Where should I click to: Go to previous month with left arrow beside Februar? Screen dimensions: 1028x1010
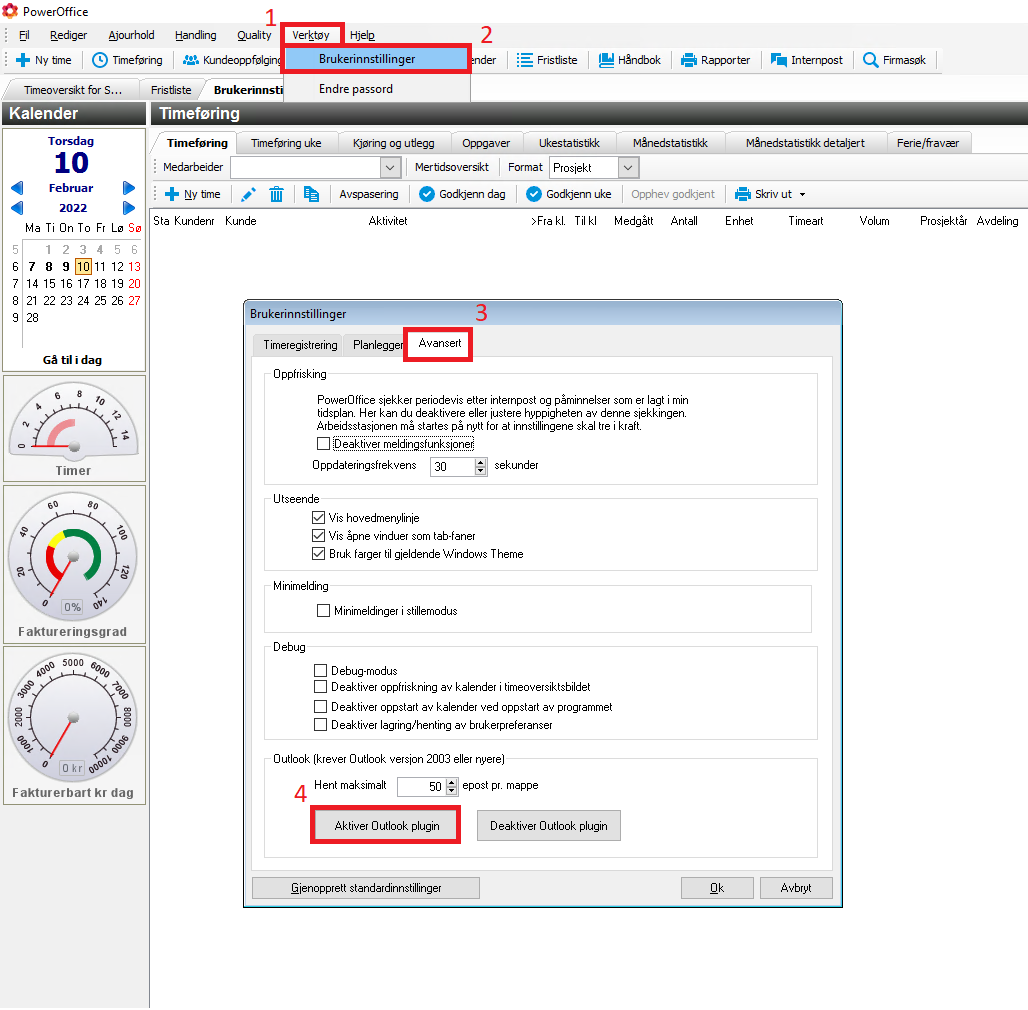[x=17, y=188]
